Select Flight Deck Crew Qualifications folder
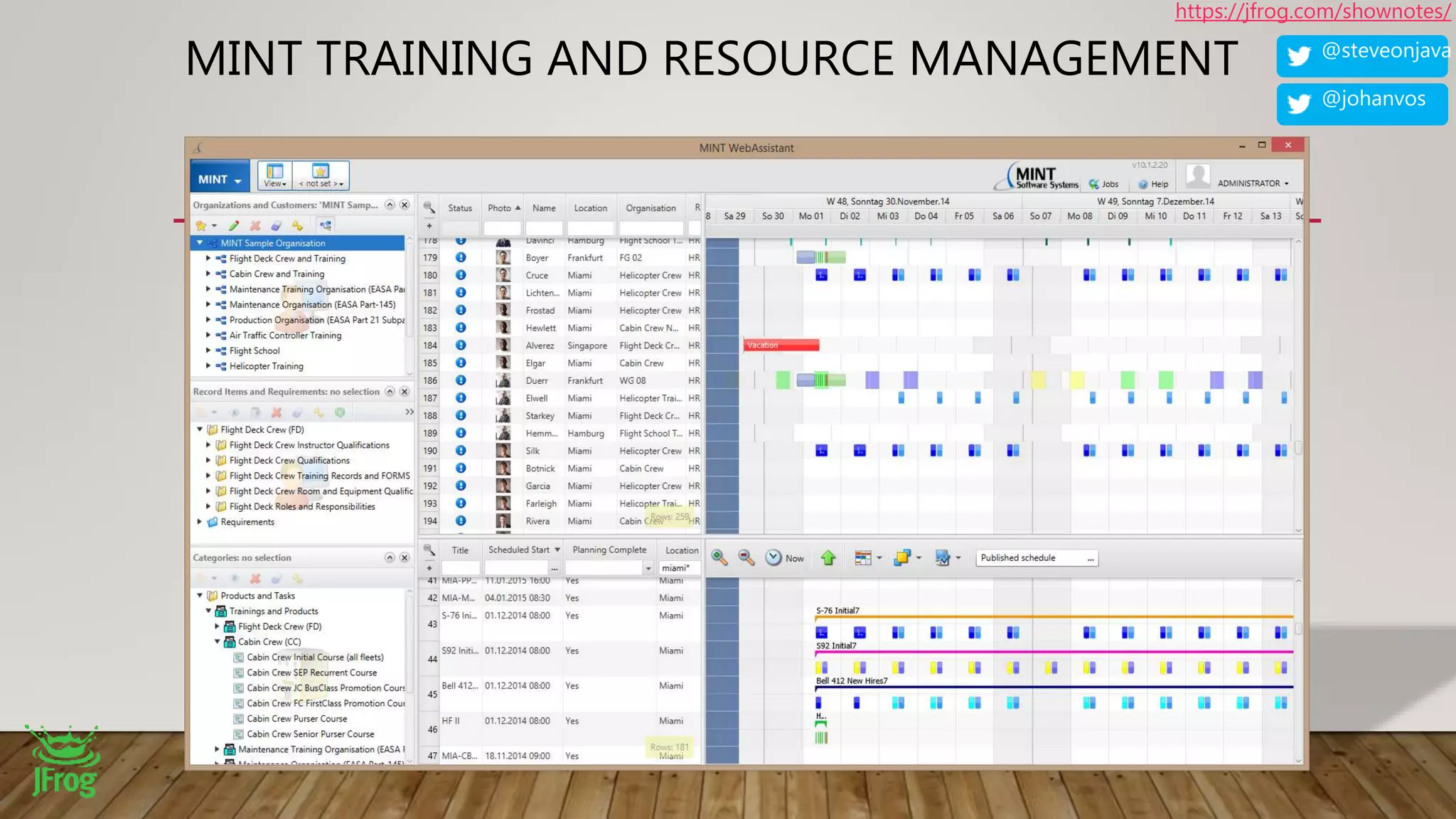Viewport: 1456px width, 819px height. 289,461
